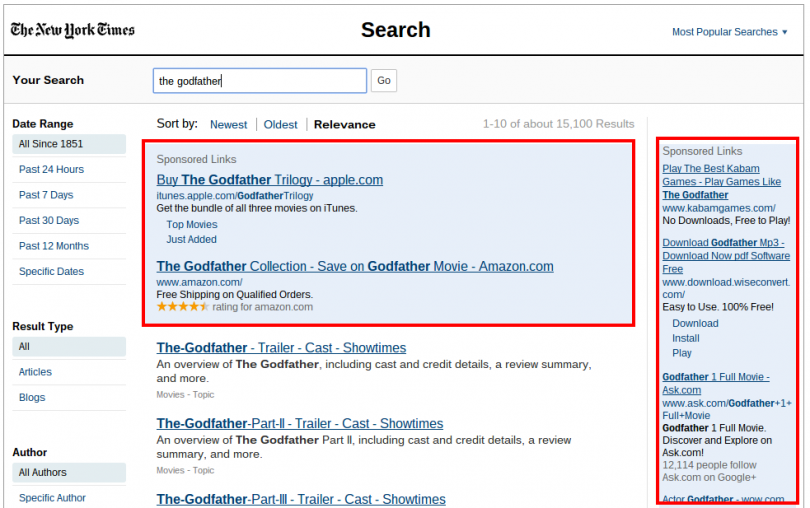Select the 'All Since 1851' date range
This screenshot has width=810, height=508.
click(x=69, y=144)
